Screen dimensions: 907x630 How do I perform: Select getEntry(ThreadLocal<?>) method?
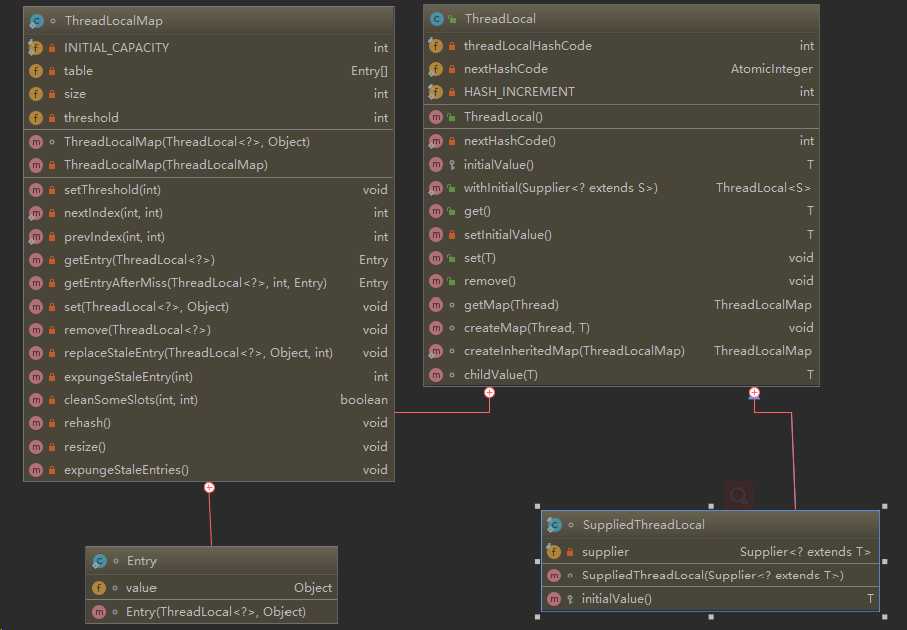[x=209, y=260]
